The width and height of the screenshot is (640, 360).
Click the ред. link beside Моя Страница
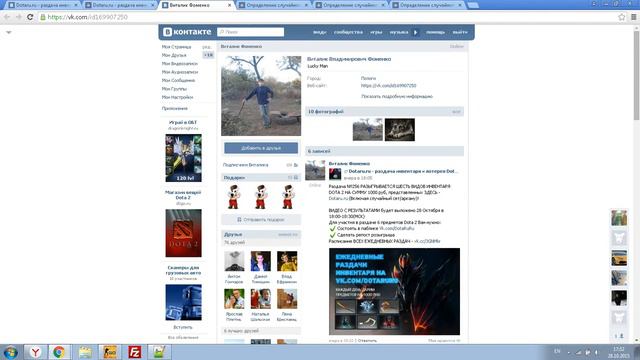pos(207,47)
